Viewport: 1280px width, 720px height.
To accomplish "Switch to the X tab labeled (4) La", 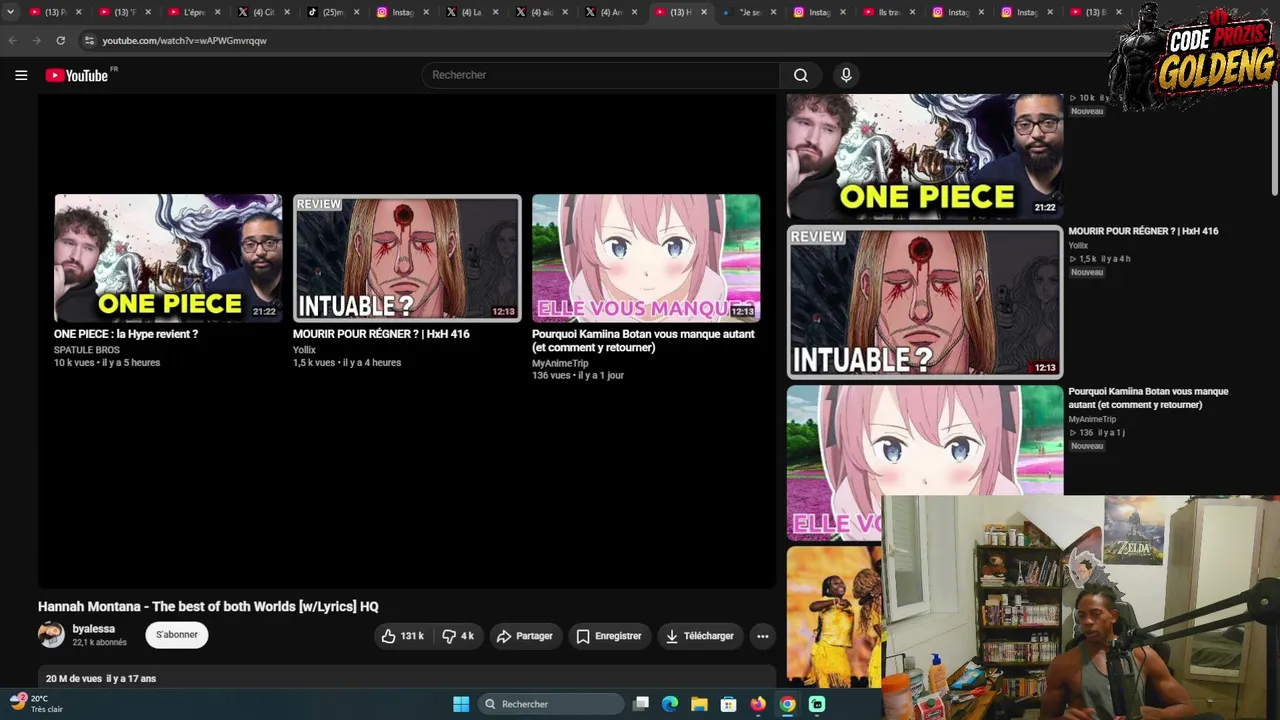I will pyautogui.click(x=472, y=12).
